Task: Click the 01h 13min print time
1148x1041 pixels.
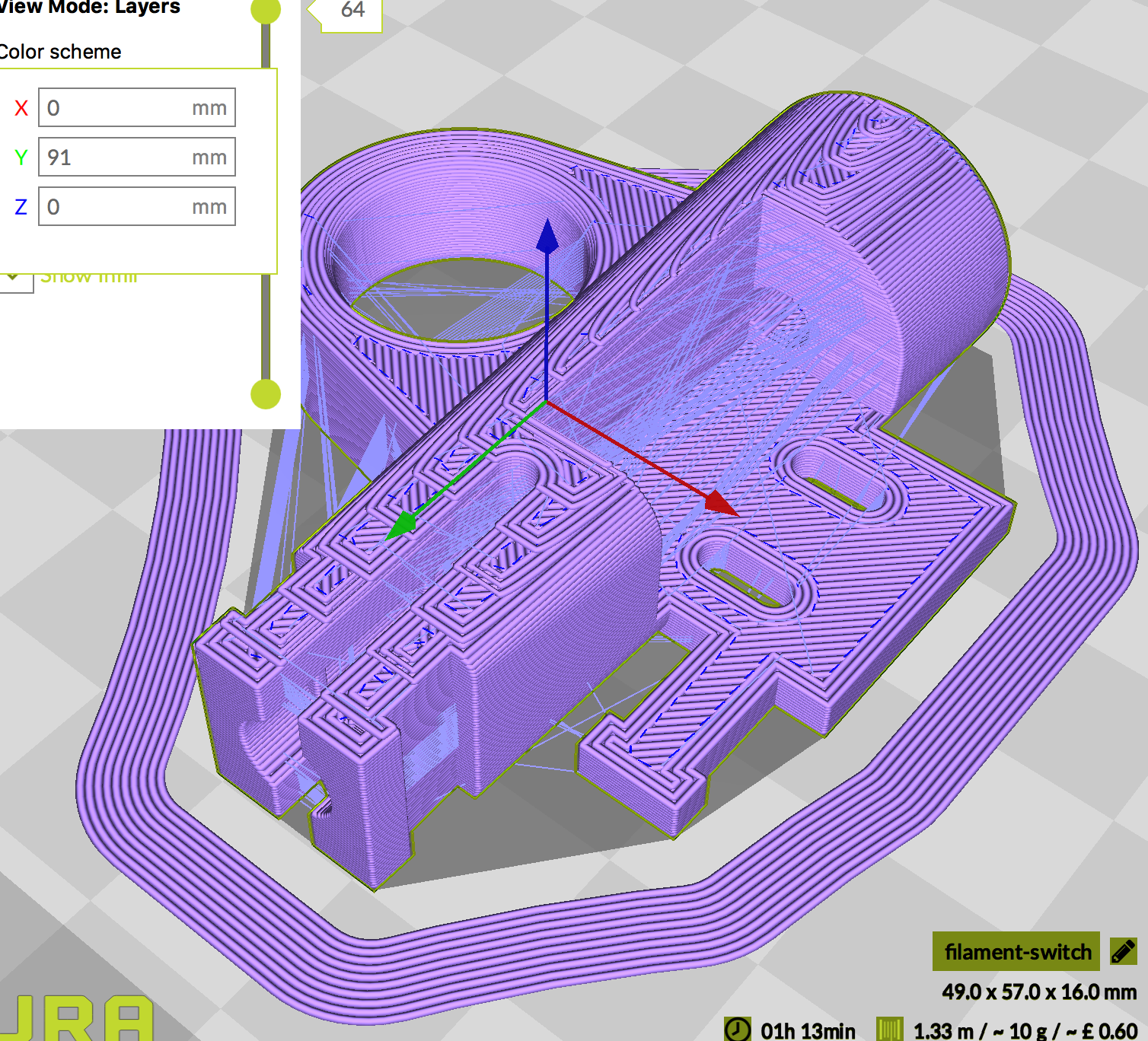Action: click(808, 1031)
